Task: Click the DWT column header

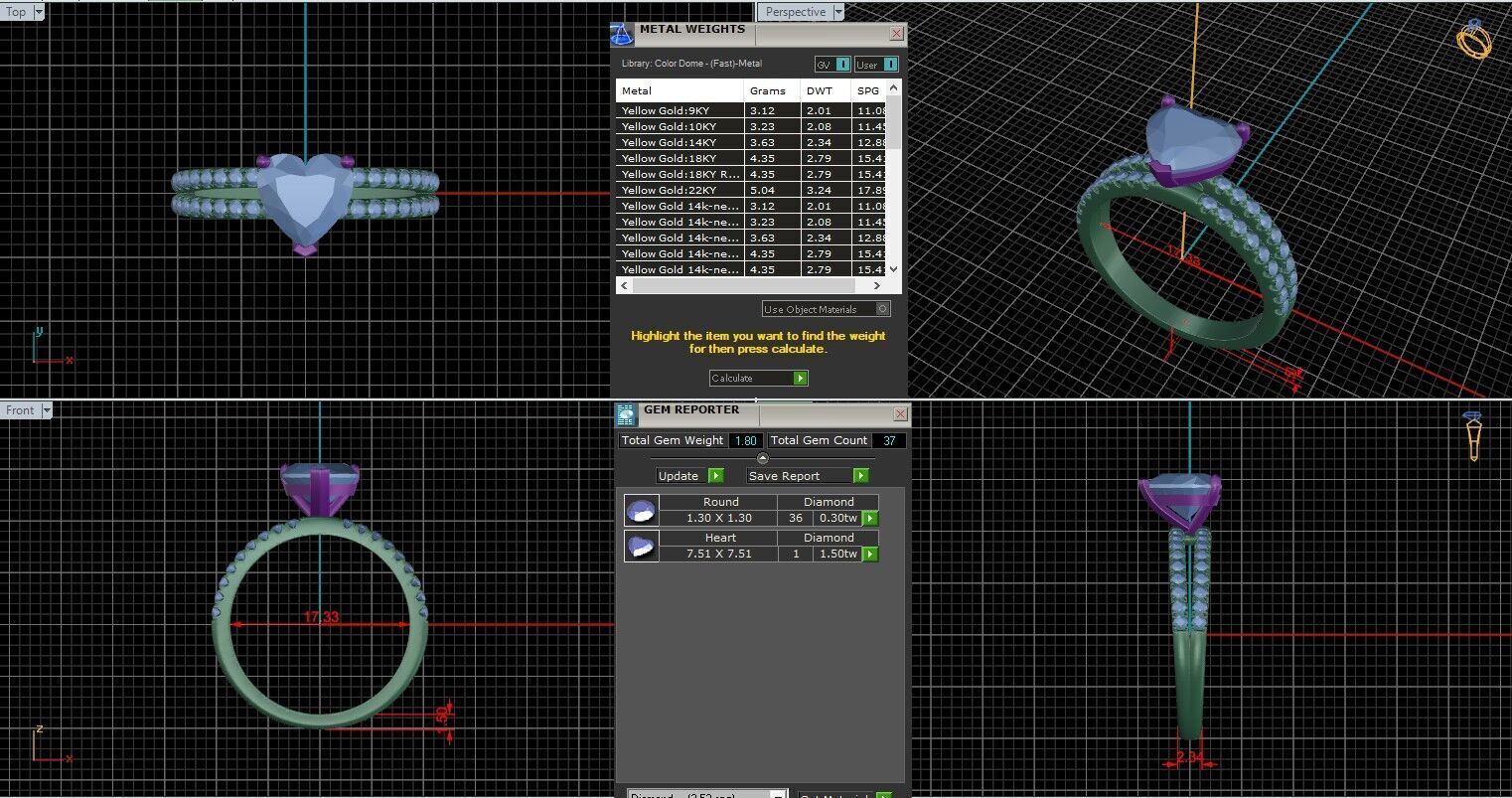Action: coord(826,90)
